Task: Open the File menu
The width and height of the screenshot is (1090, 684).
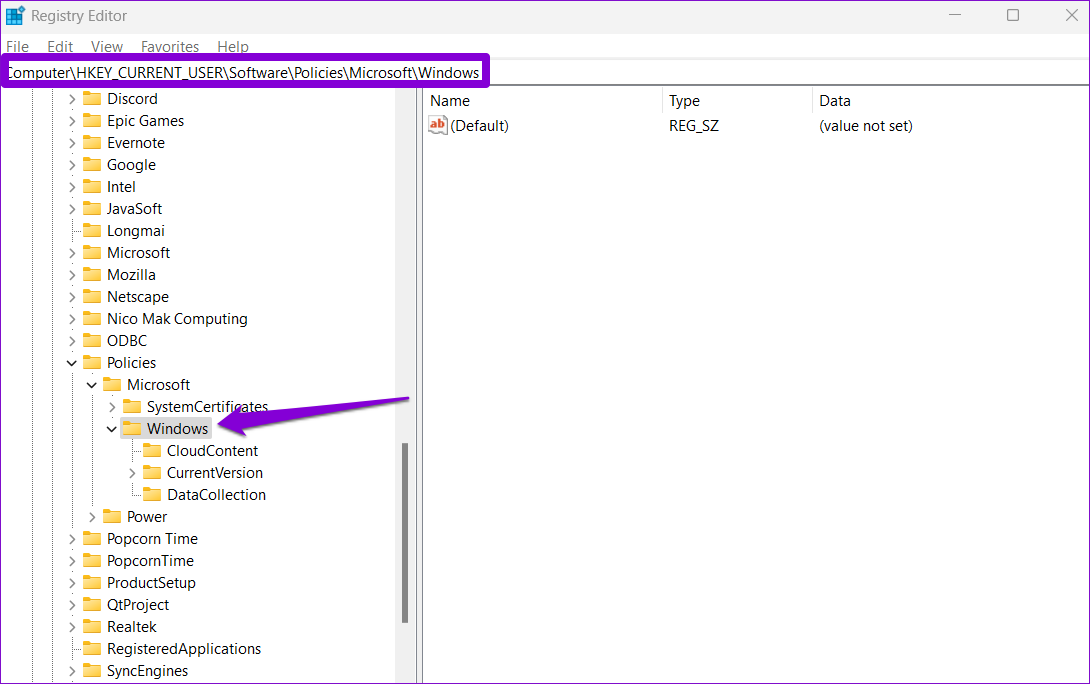Action: click(17, 47)
